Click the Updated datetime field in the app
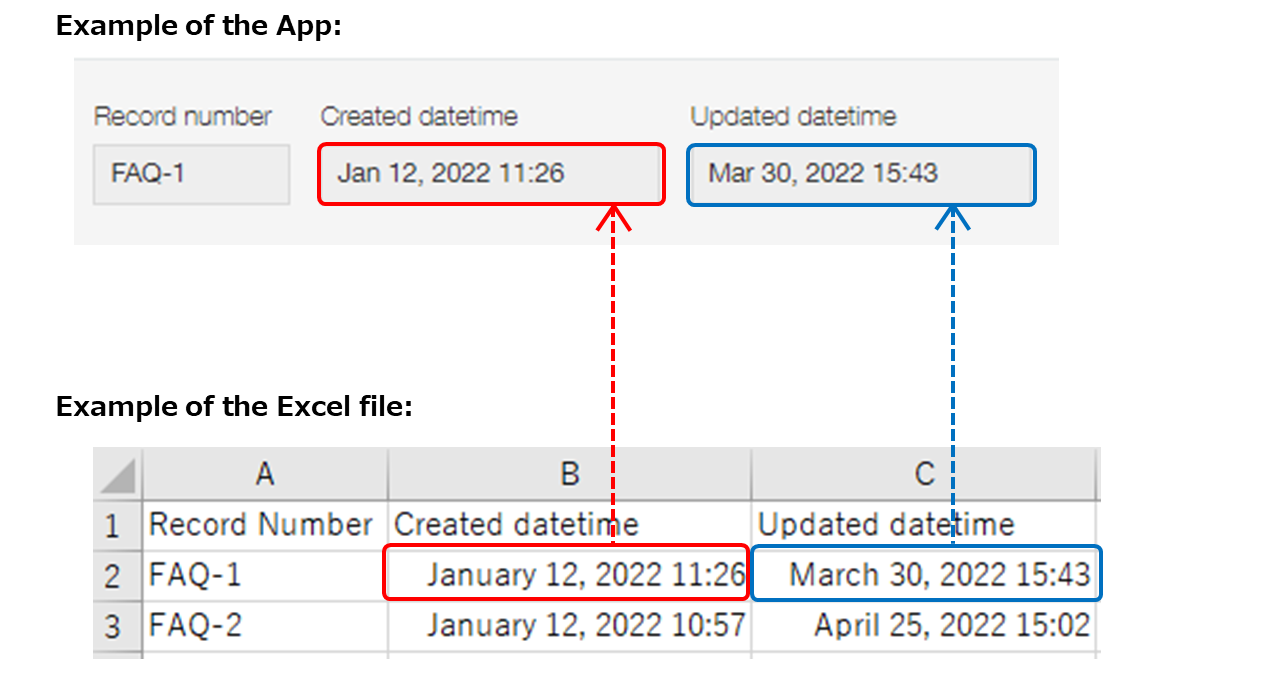This screenshot has height=695, width=1280. click(860, 174)
